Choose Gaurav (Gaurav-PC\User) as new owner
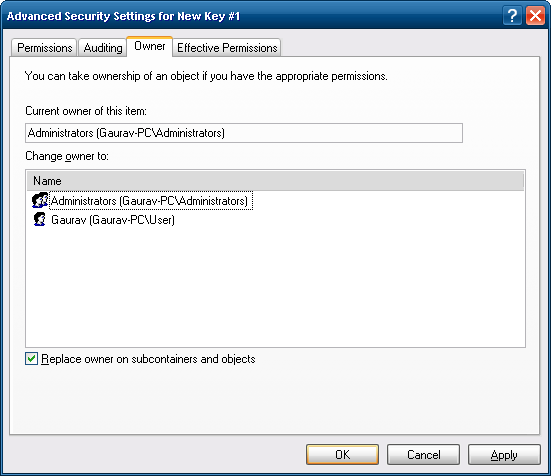The width and height of the screenshot is (551, 476). [113, 220]
